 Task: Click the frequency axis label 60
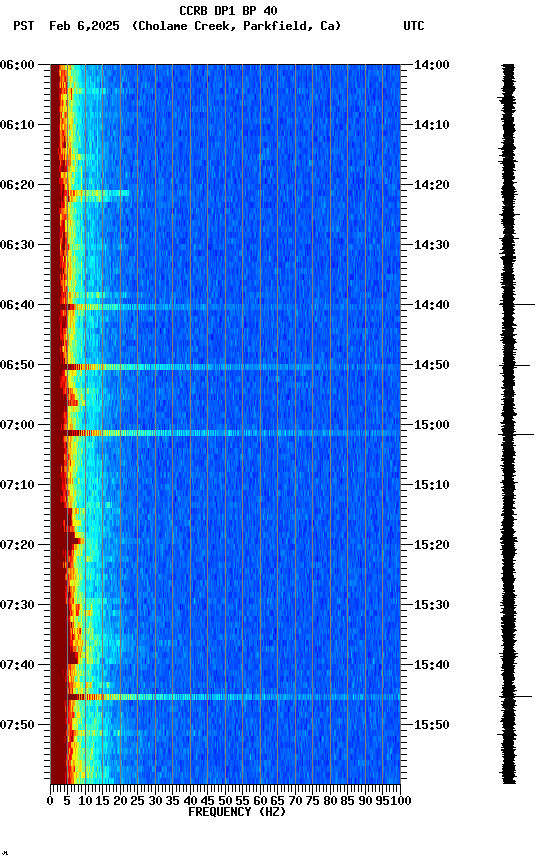(260, 801)
